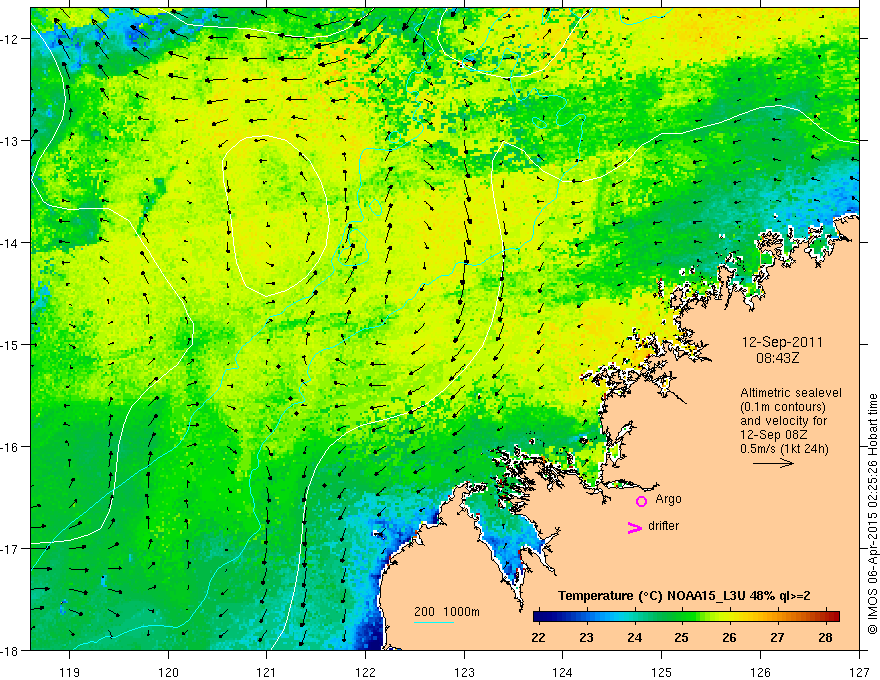Click longitude axis label 125

[662, 672]
